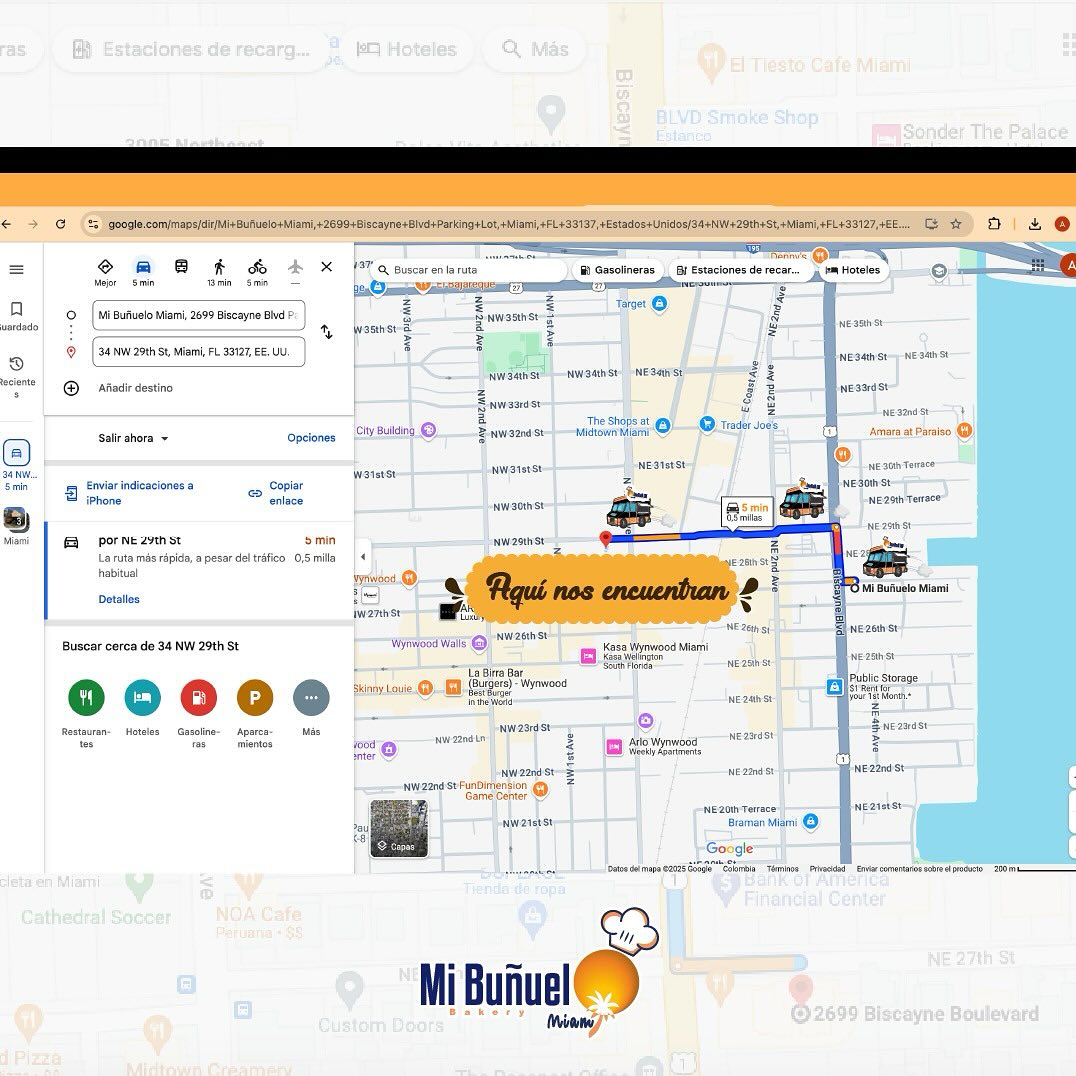The width and height of the screenshot is (1076, 1076).
Task: Search nearby Gasolineras red icon
Action: pyautogui.click(x=198, y=713)
